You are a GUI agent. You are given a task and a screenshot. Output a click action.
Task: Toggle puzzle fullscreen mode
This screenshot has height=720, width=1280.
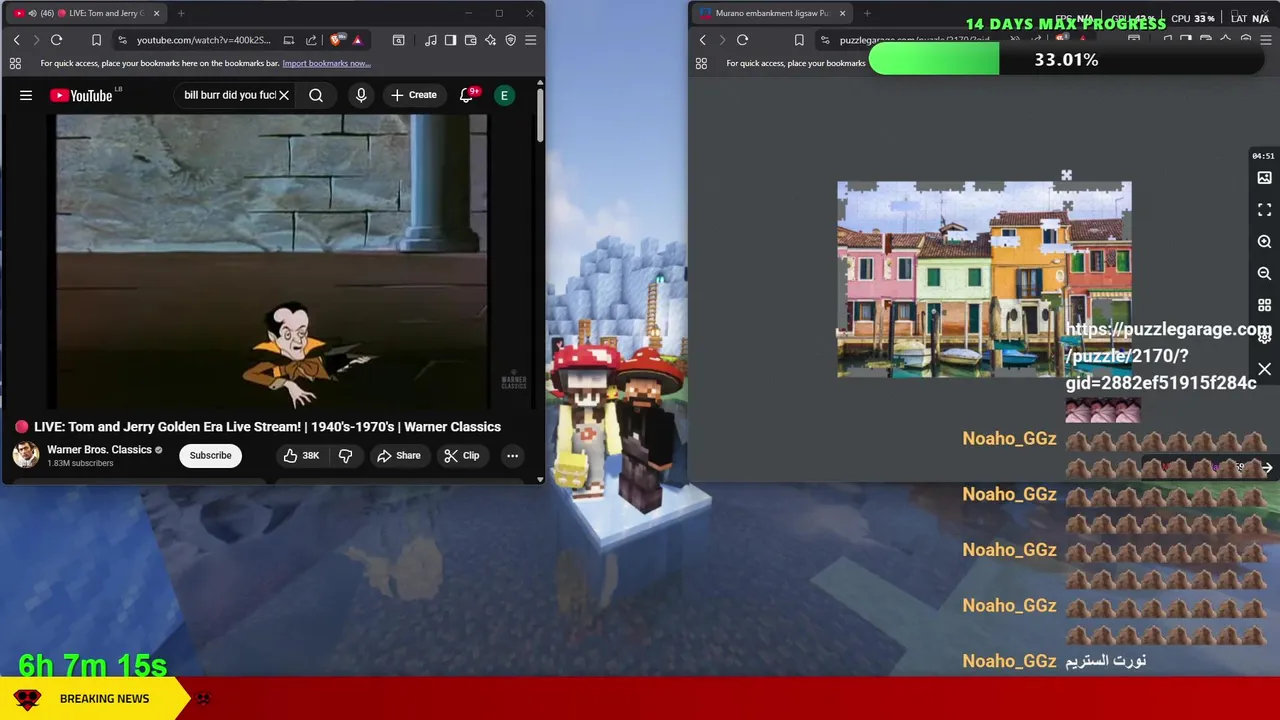(x=1264, y=210)
